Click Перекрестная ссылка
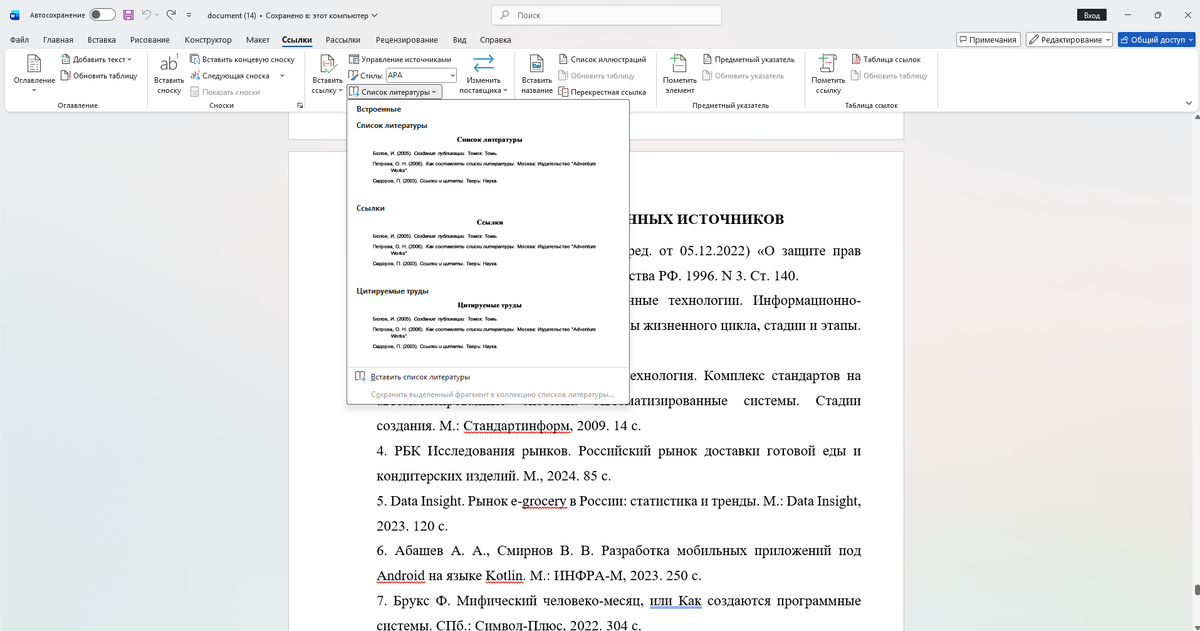This screenshot has width=1200, height=631. click(602, 91)
